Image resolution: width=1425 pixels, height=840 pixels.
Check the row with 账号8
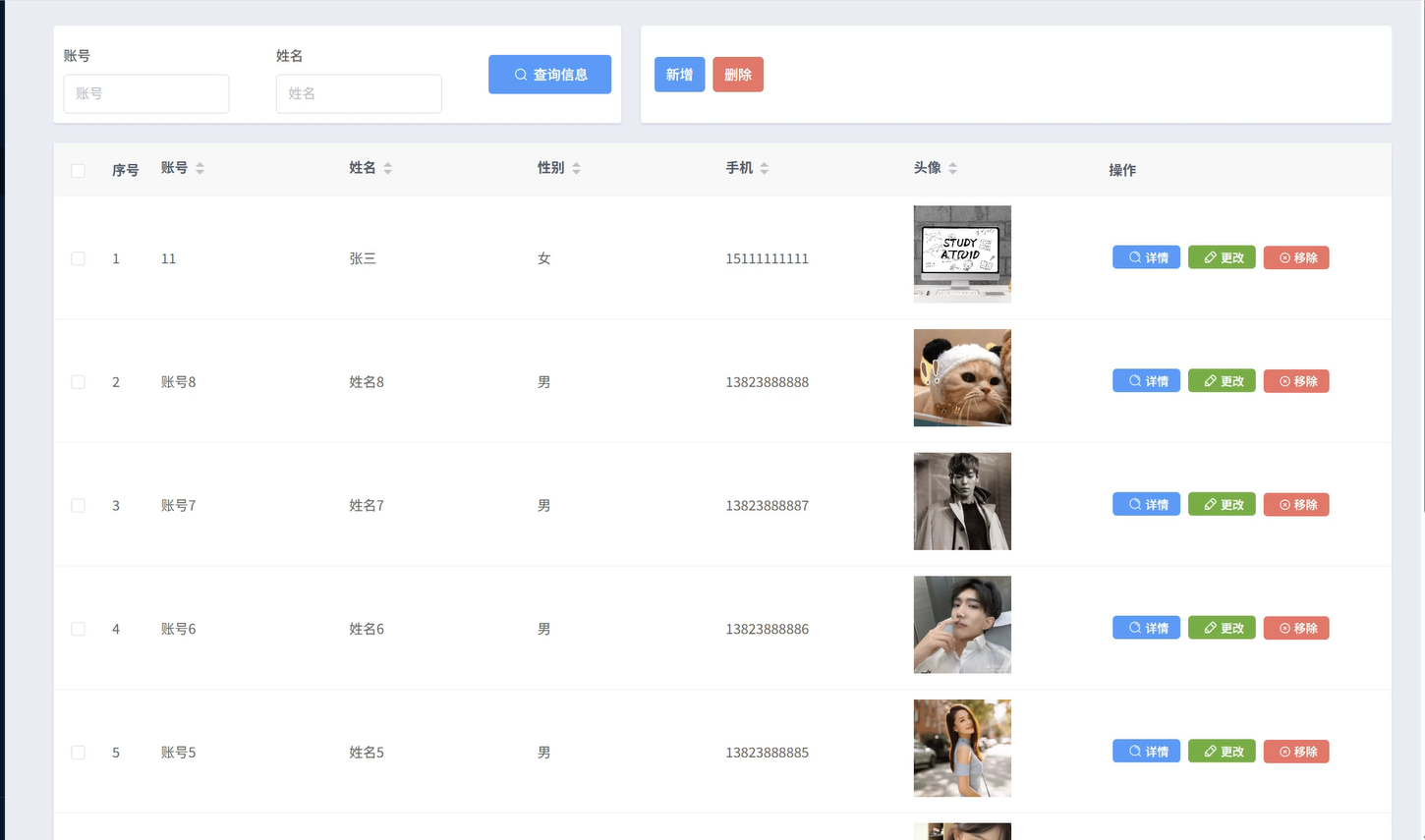[79, 382]
